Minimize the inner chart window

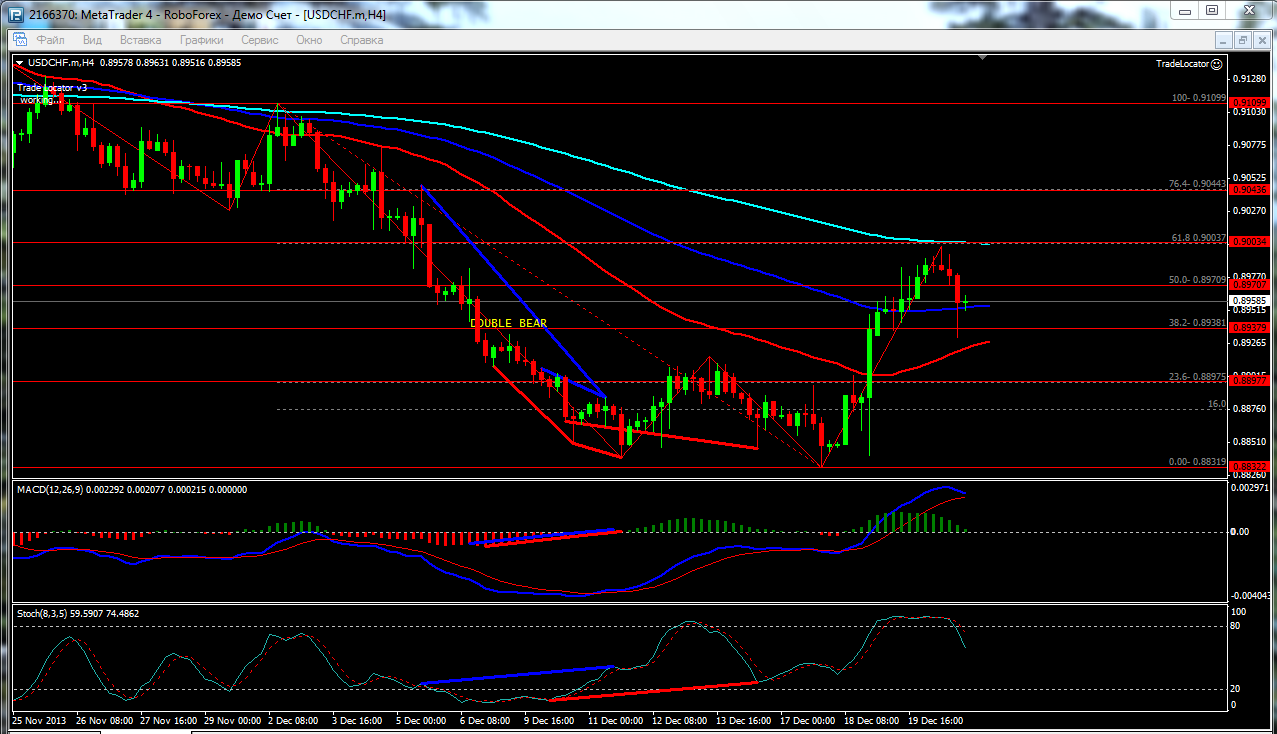point(1224,40)
